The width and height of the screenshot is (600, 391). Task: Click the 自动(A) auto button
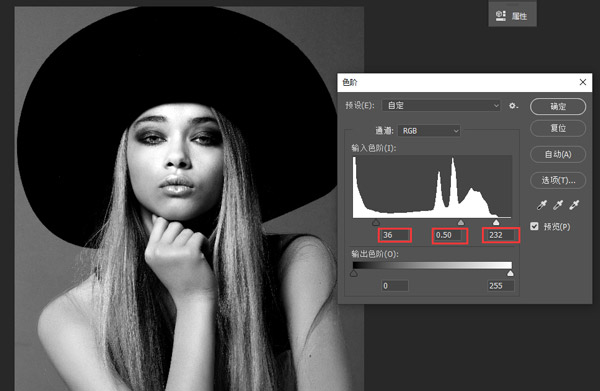click(558, 154)
